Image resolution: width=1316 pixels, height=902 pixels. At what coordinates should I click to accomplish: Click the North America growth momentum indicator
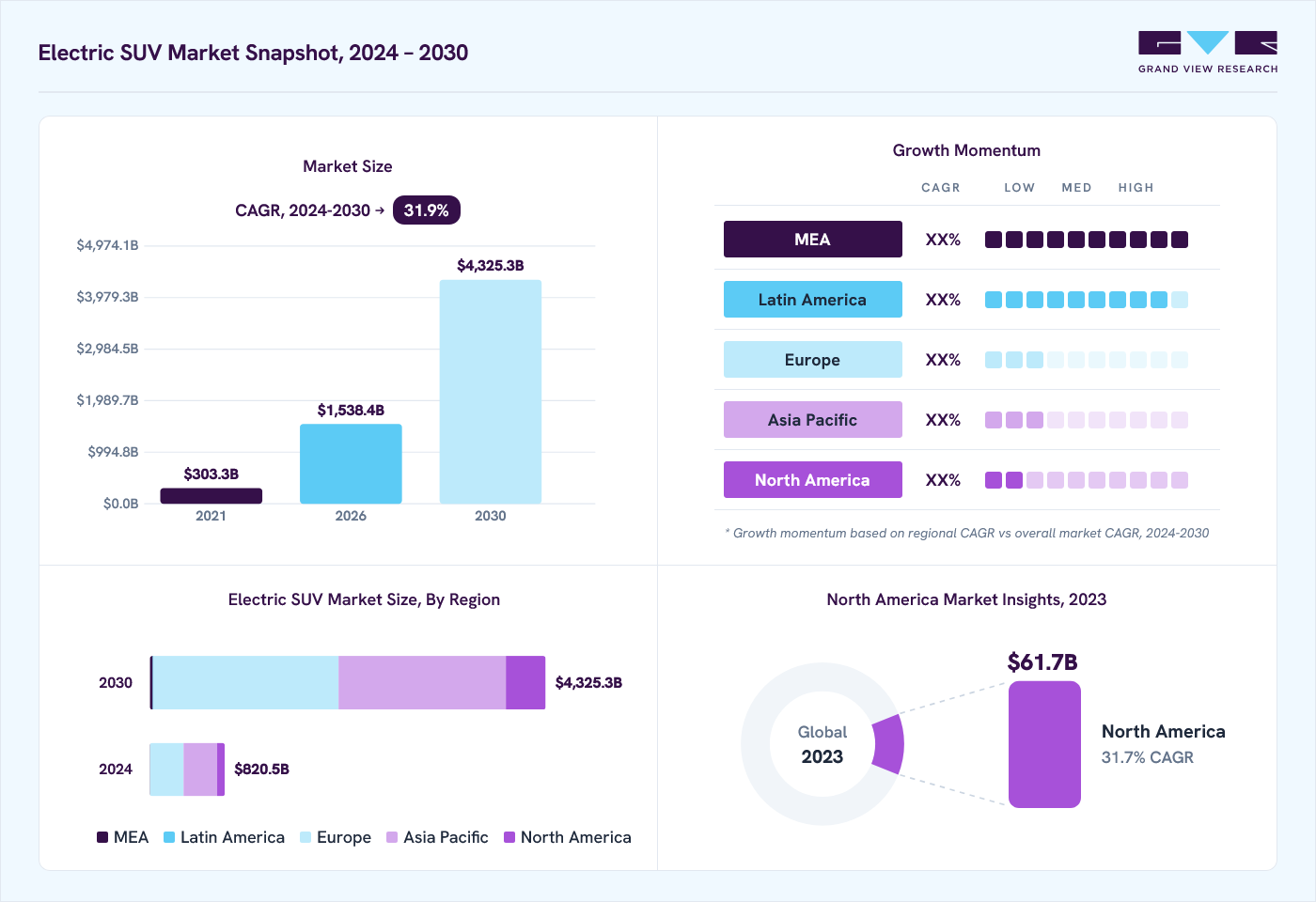(x=1087, y=480)
